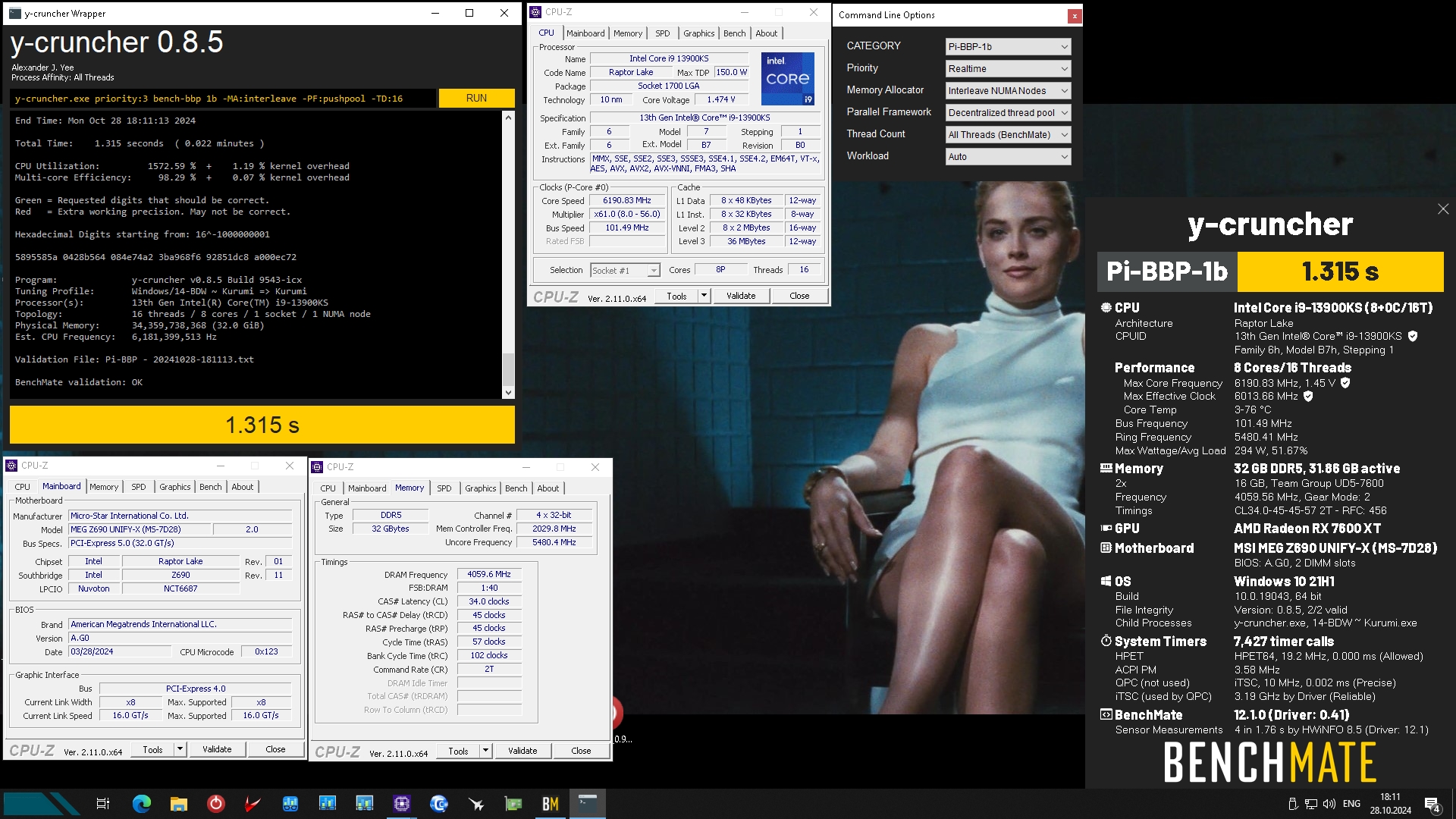Click the yellow 1.315 s result bar in wrapper
Screen dimensions: 1456x819
[262, 425]
